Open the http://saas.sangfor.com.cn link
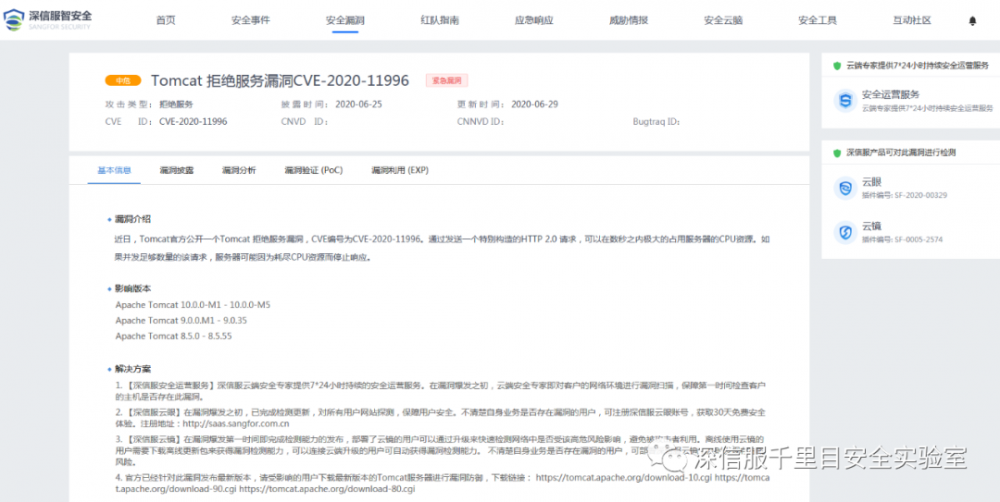The image size is (1000, 502). coord(237,423)
